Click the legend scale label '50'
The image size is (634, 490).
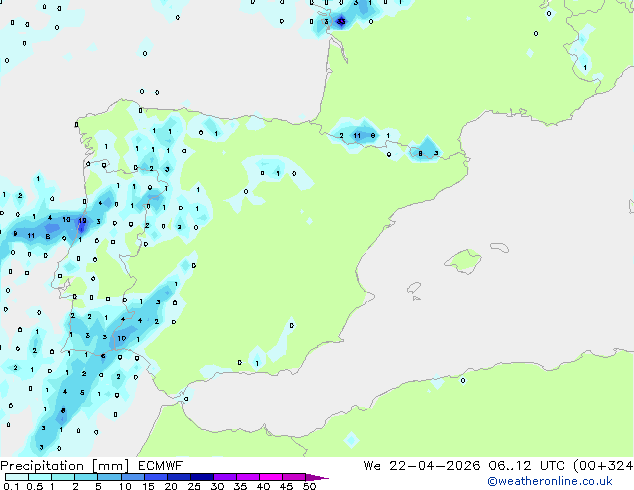(309, 486)
